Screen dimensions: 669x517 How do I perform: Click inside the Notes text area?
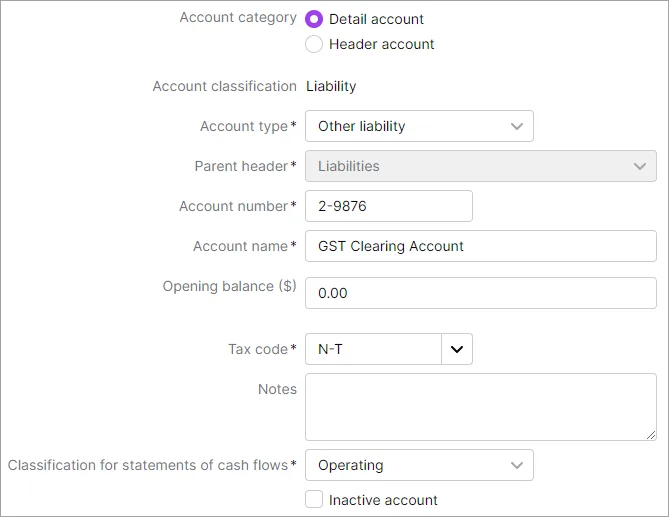(480, 407)
